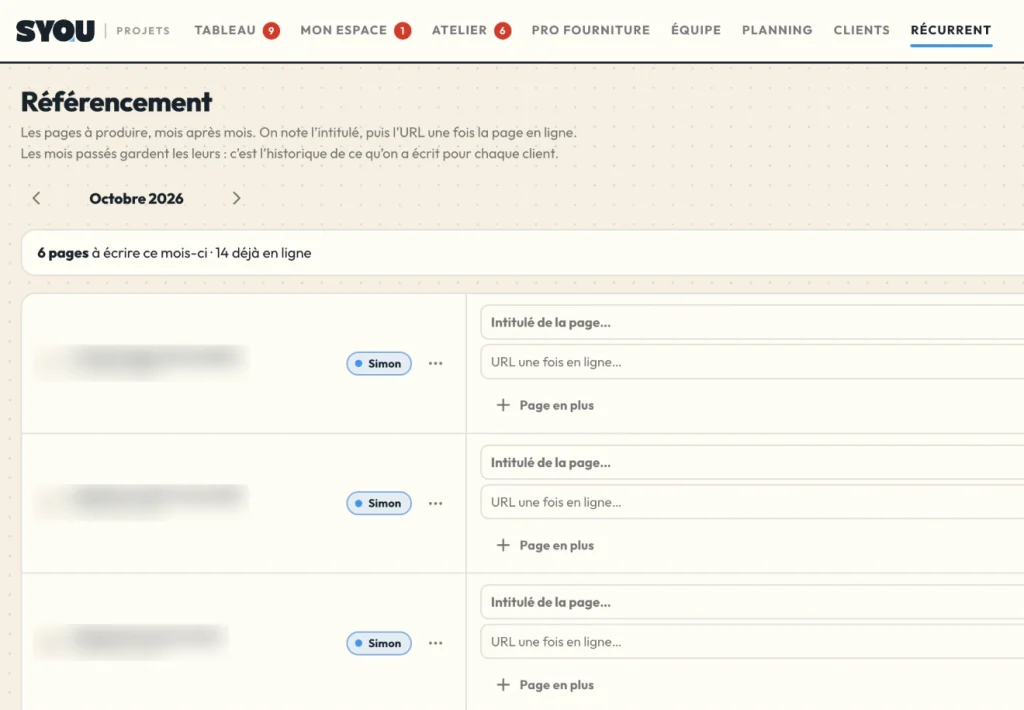
Task: Select the Récurrent tab
Action: click(951, 30)
